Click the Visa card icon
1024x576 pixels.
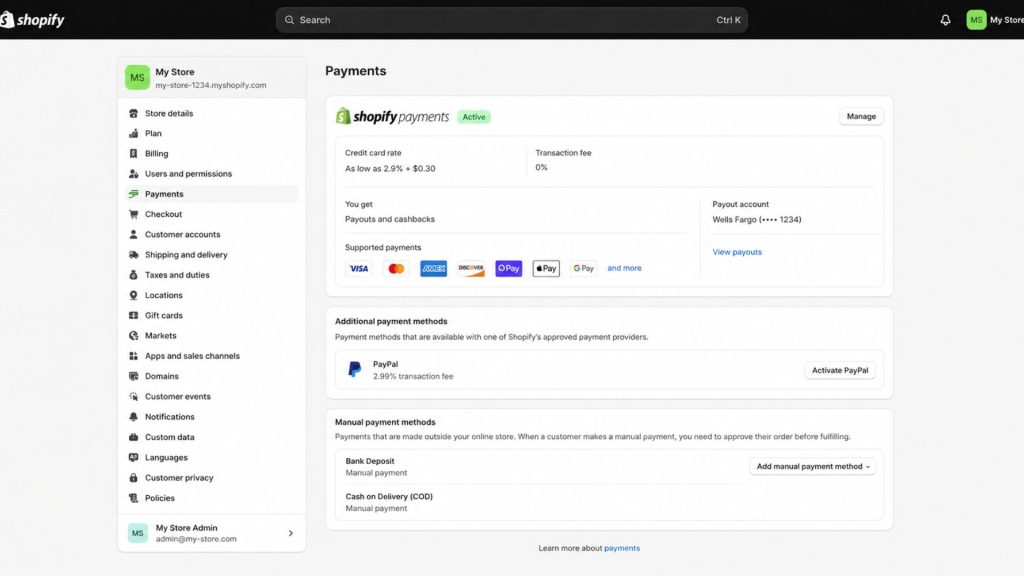(359, 268)
